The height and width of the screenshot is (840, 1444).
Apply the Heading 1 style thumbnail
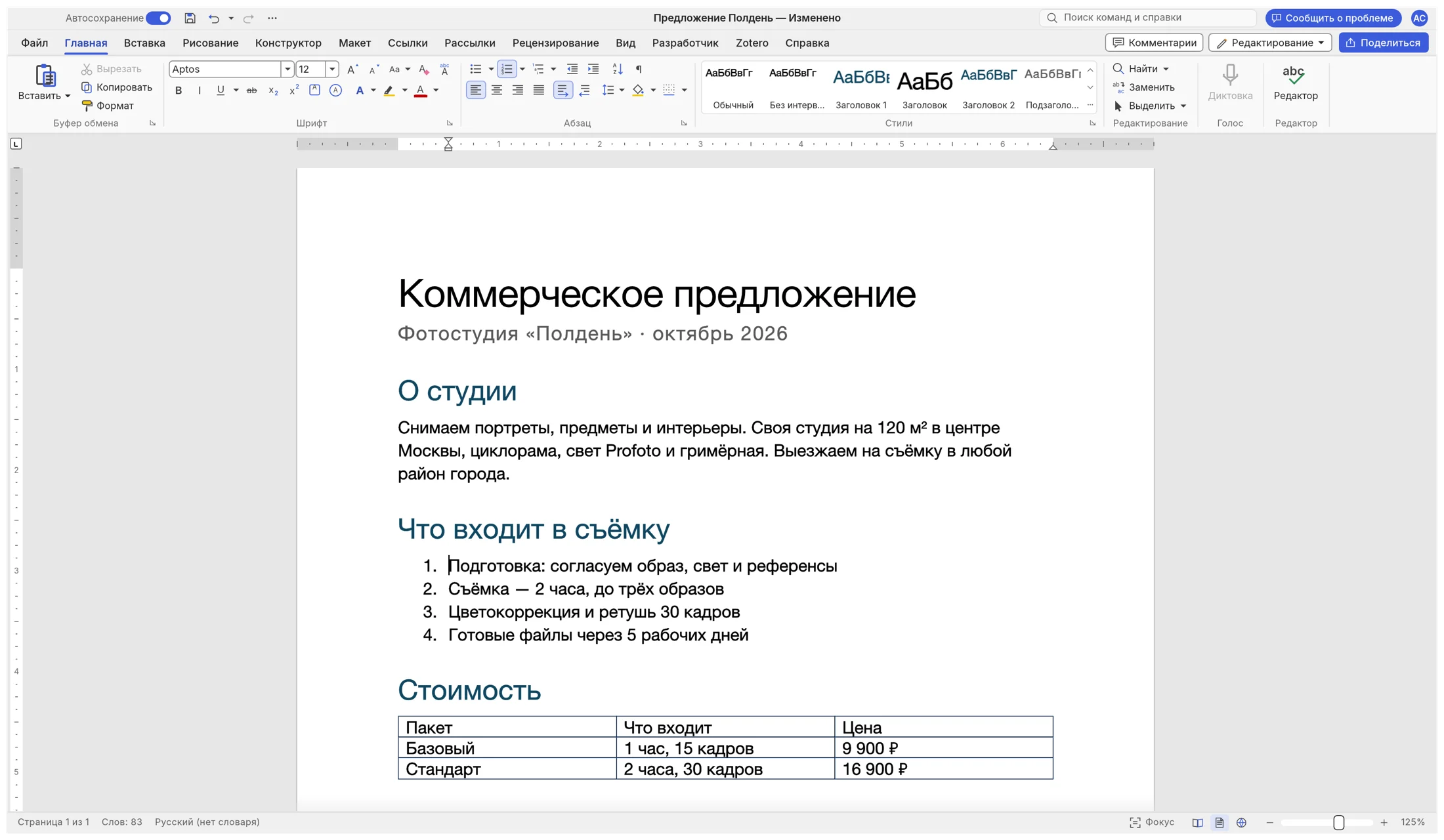[x=860, y=87]
